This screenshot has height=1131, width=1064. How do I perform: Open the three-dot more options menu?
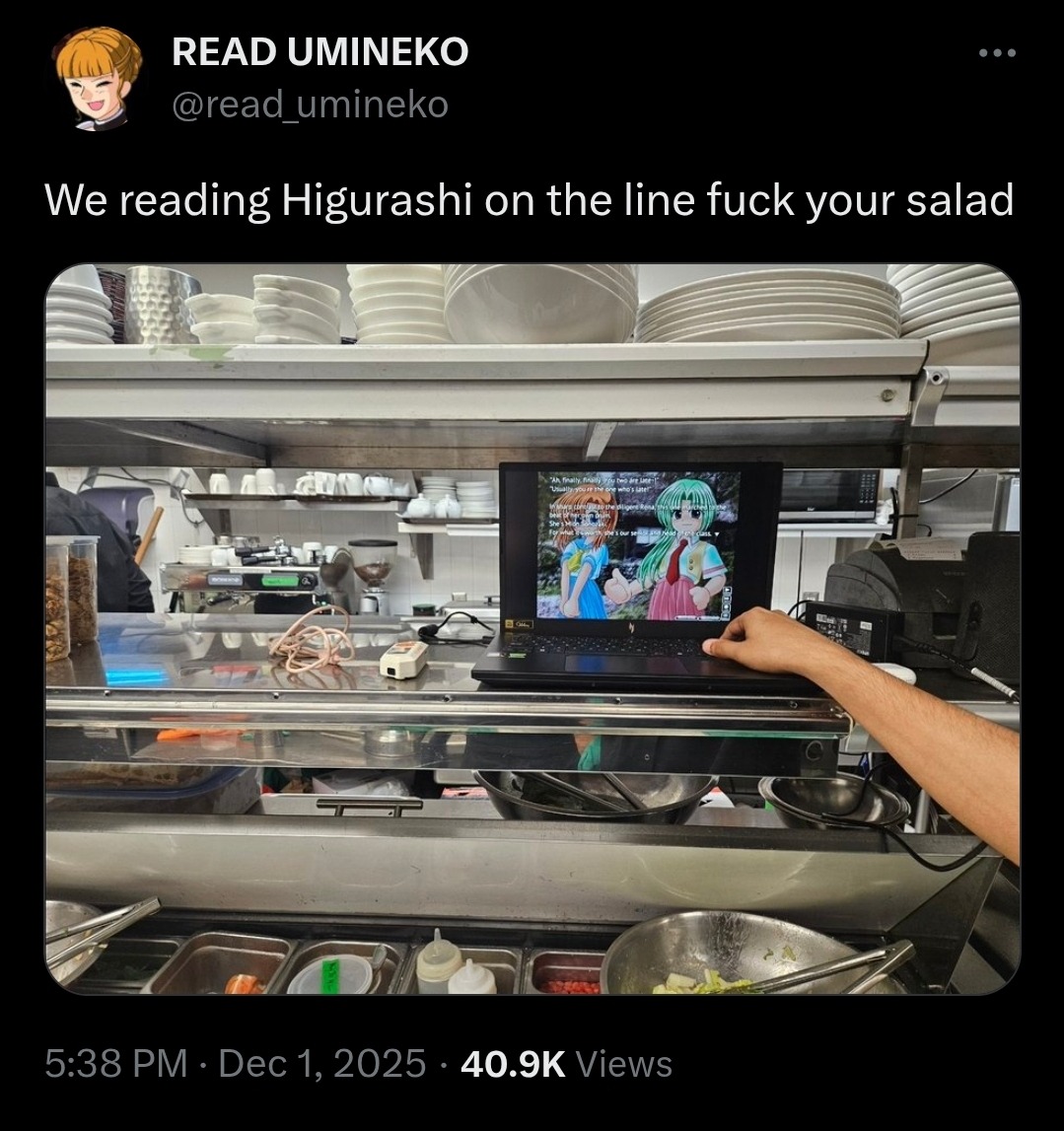(x=998, y=52)
